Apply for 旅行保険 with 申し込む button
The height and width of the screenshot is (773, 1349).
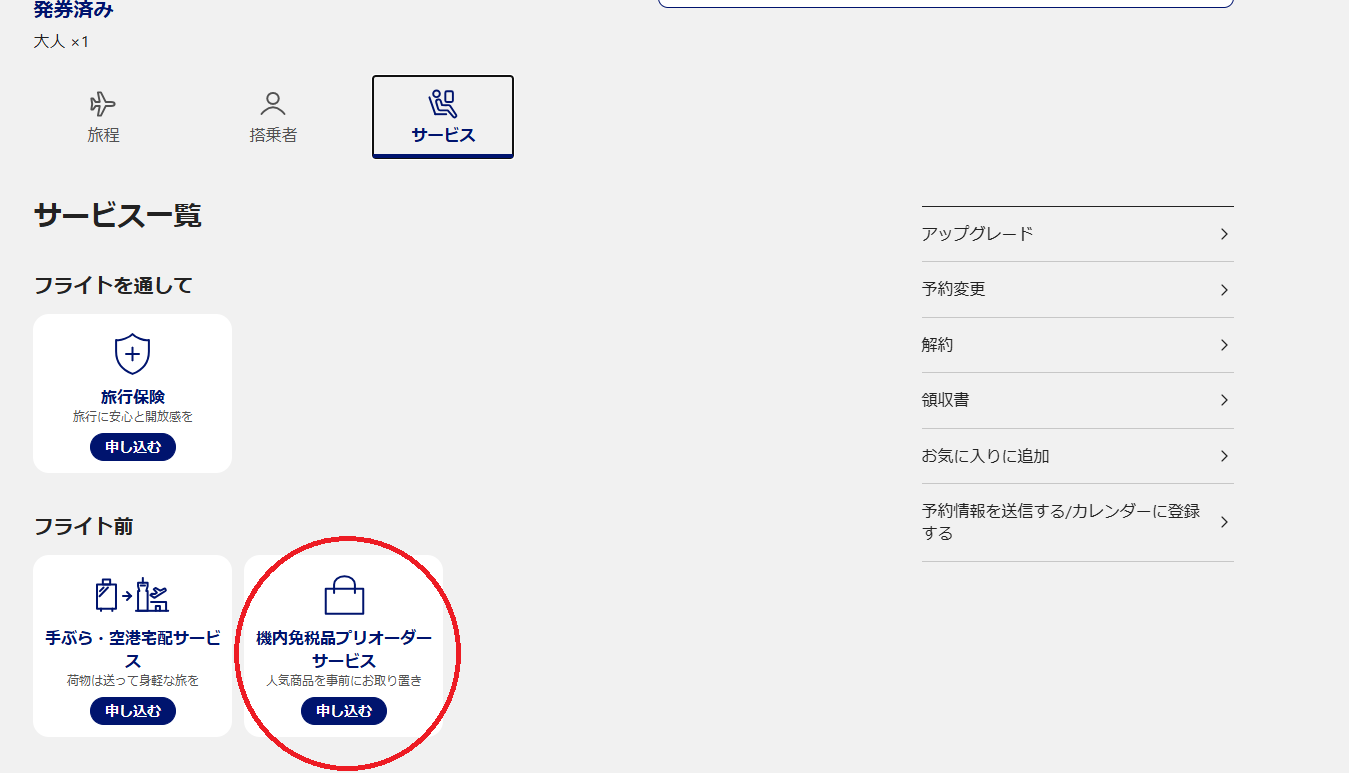[133, 447]
